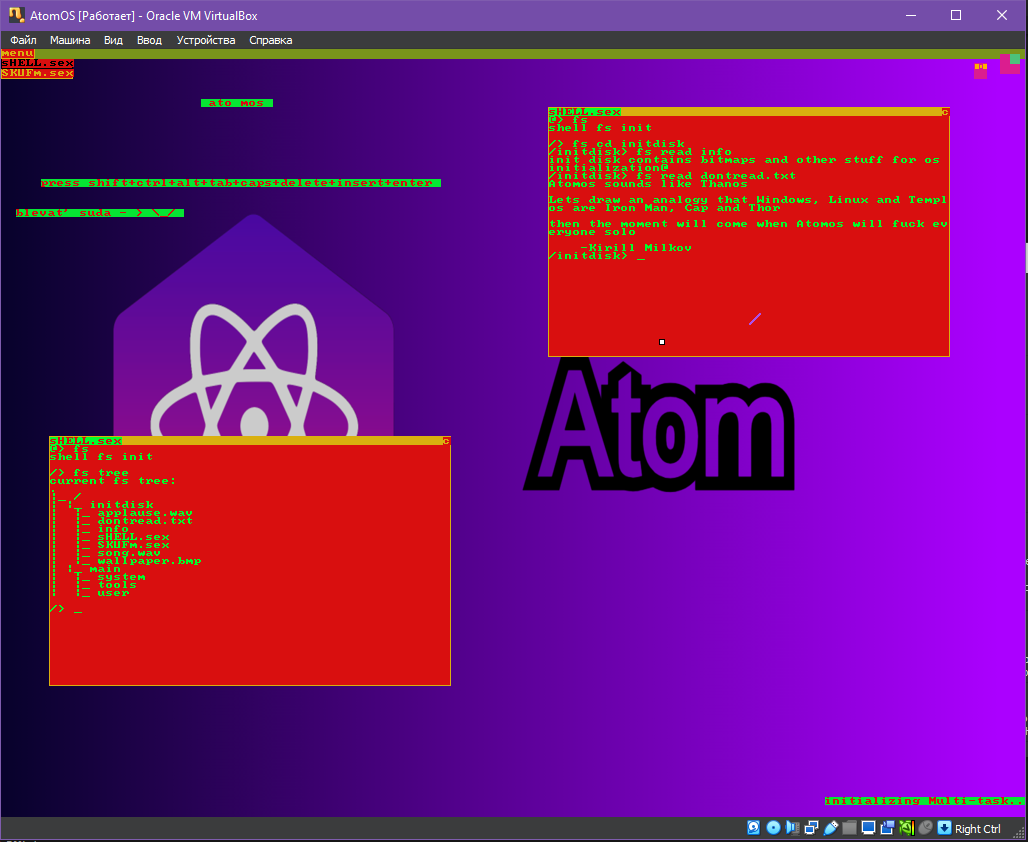
Task: Click the video recording status icon
Action: point(887,828)
